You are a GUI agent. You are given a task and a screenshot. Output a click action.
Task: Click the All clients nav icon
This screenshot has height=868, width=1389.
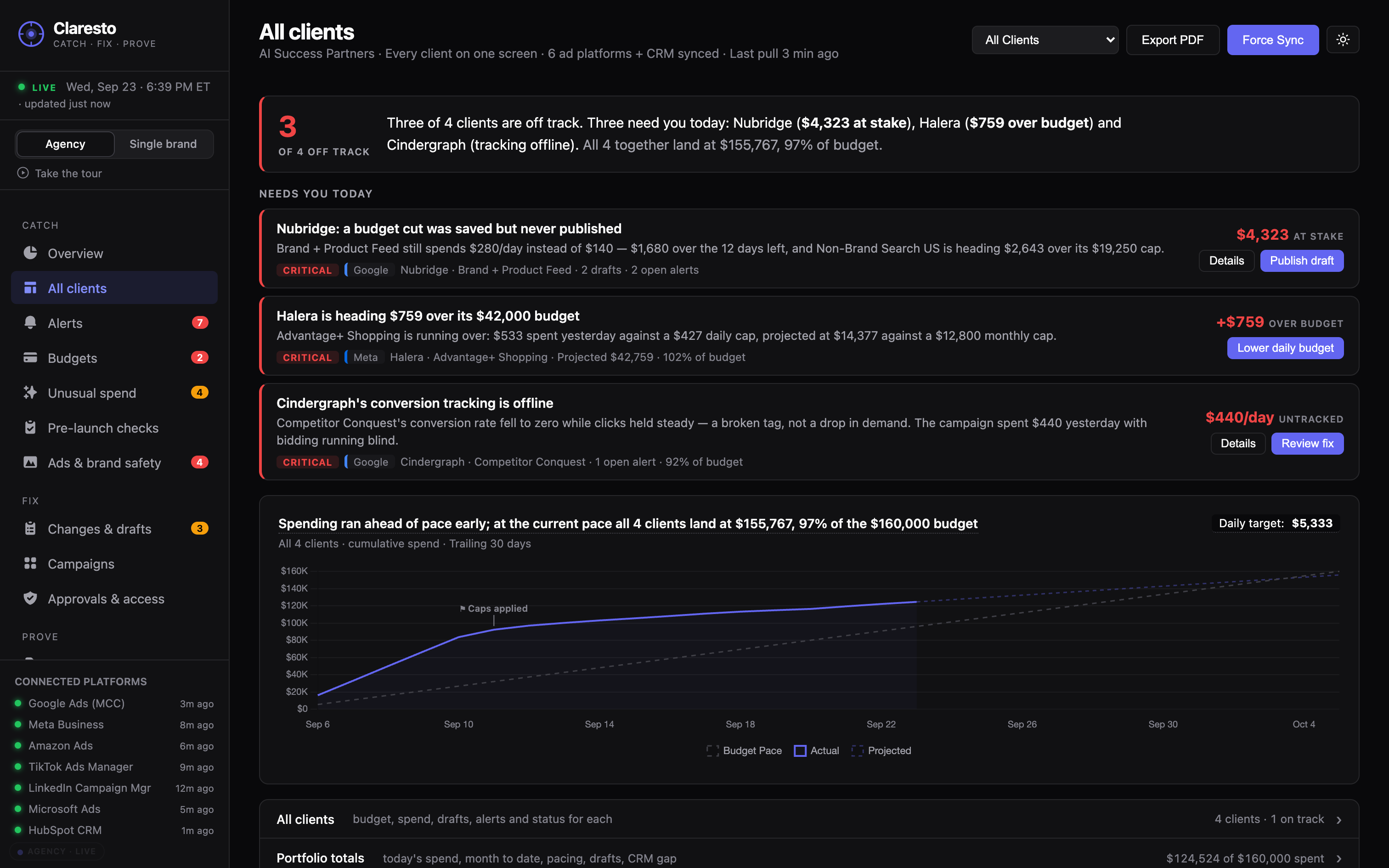[x=30, y=287]
